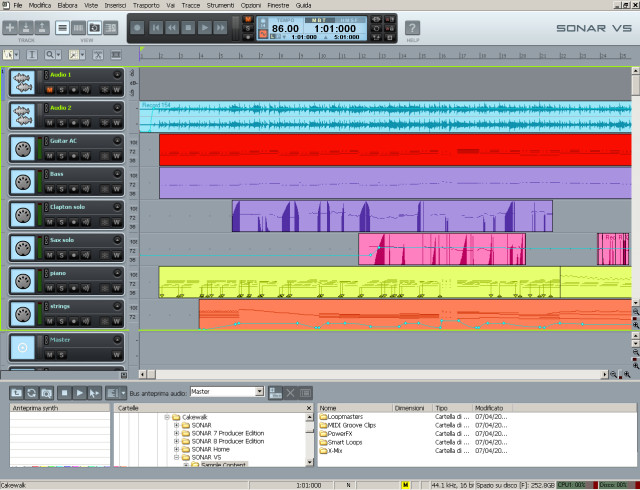The image size is (640, 490).
Task: Expand the SONAR 7 Producer Edition folder
Action: (177, 433)
